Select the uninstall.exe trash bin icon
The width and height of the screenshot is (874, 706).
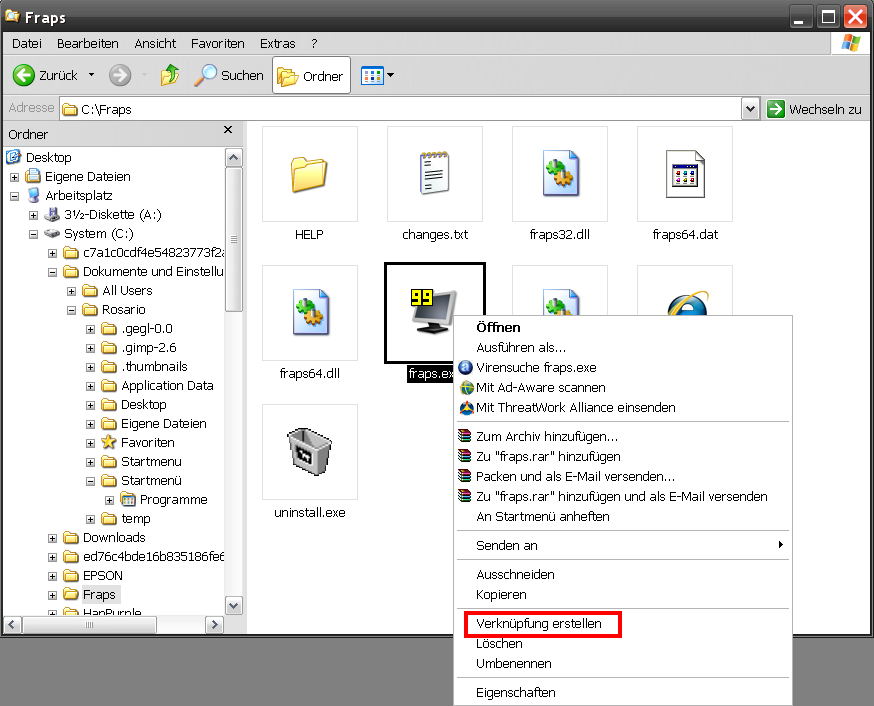point(309,451)
